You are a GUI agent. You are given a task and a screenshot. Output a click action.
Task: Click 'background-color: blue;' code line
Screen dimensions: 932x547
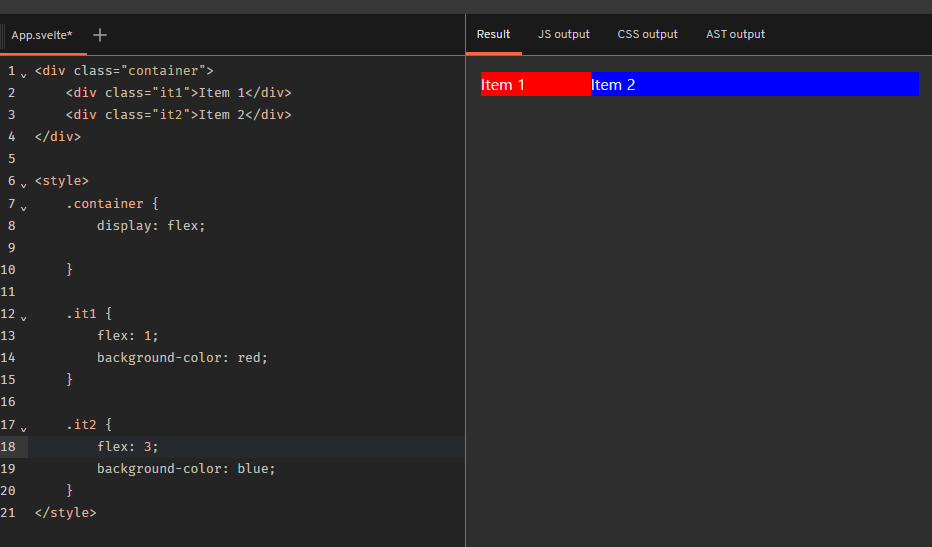(x=186, y=469)
